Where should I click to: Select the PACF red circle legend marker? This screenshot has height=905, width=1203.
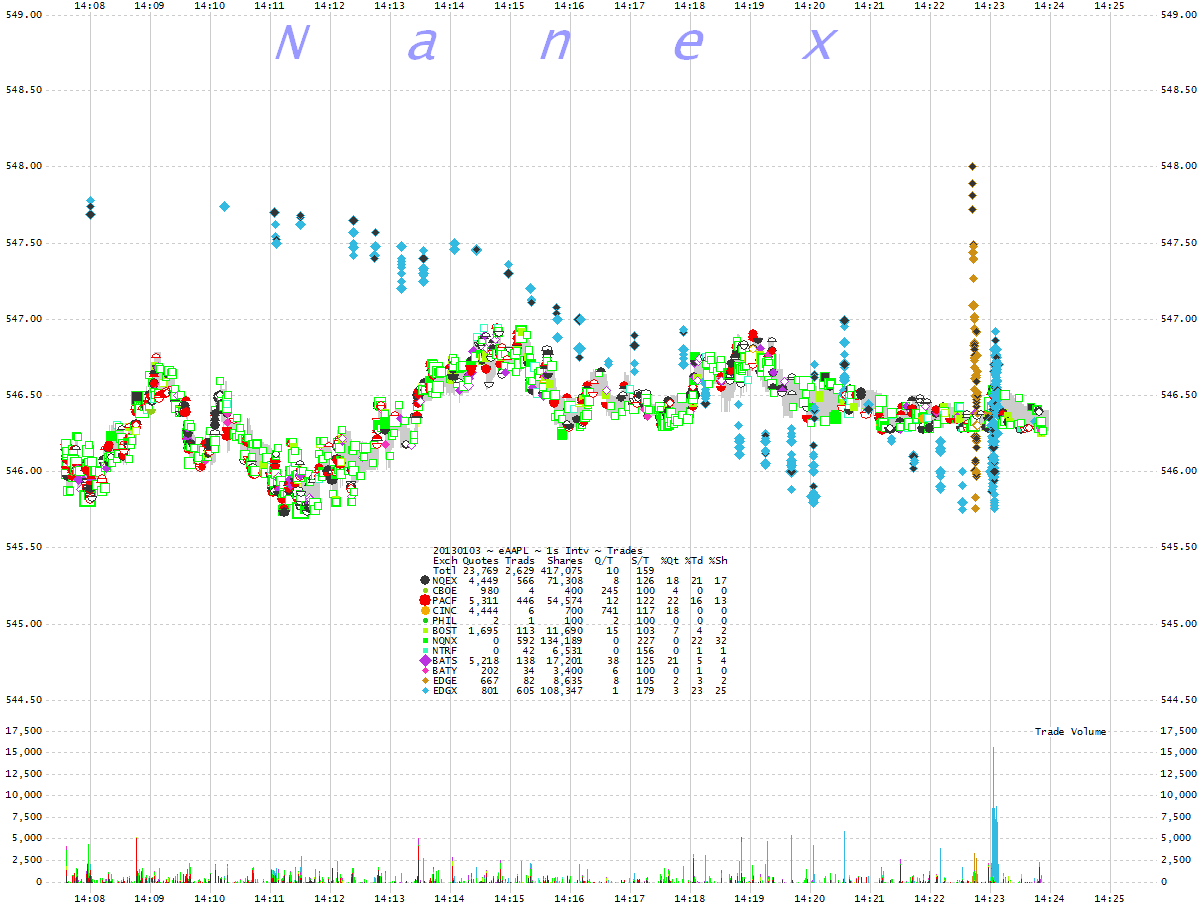tap(426, 600)
